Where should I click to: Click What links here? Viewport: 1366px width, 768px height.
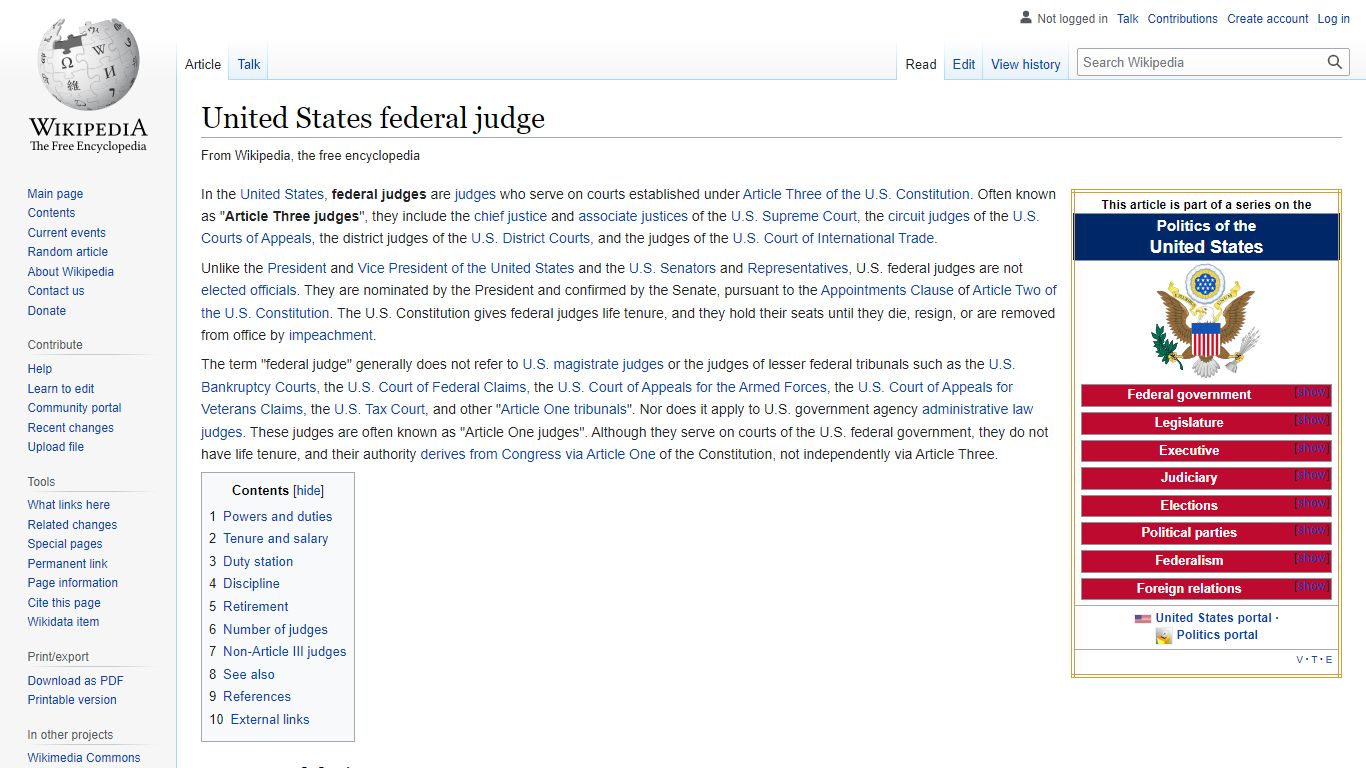(69, 505)
